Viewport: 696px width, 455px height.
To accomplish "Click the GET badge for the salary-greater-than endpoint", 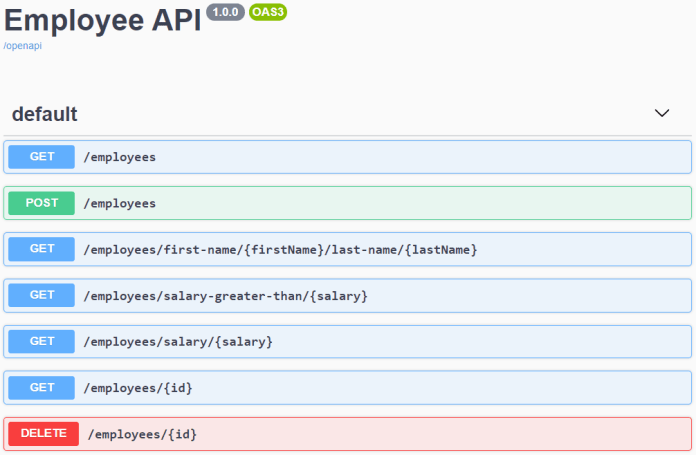I will [x=42, y=295].
